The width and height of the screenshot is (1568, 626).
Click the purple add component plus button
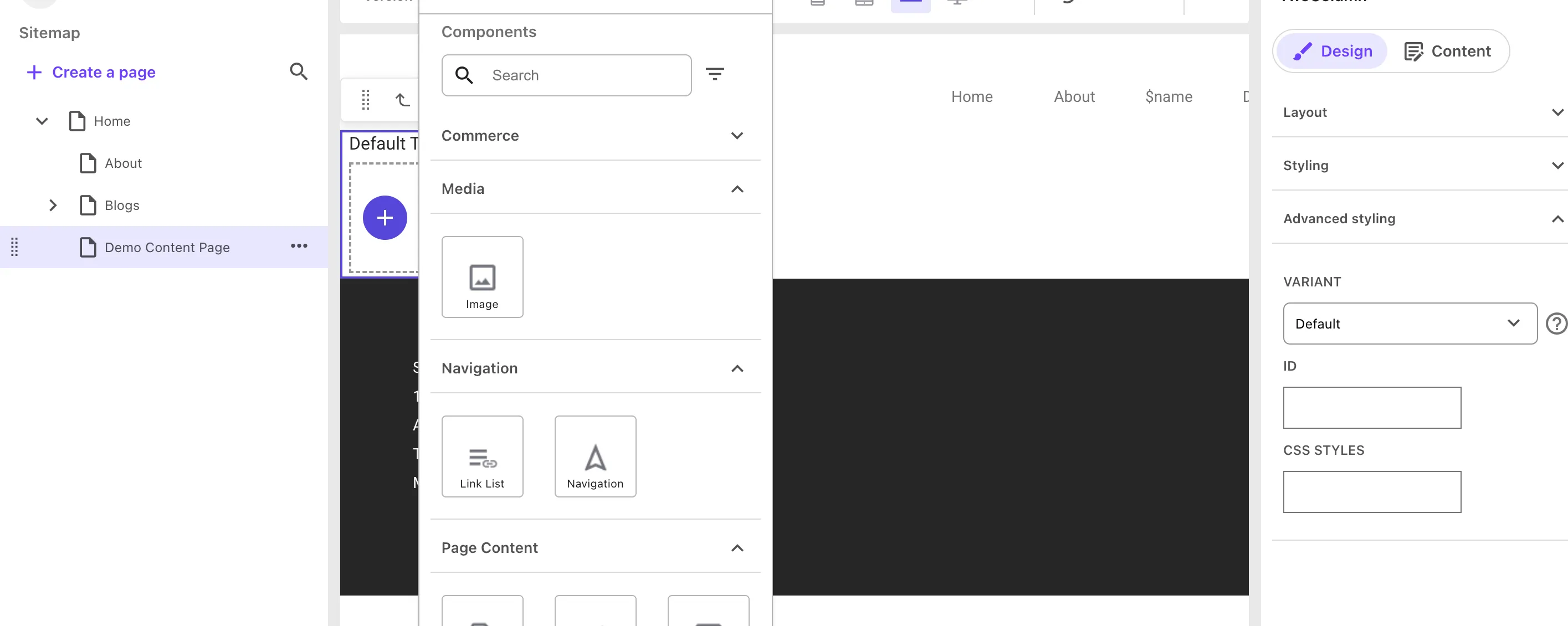tap(385, 218)
